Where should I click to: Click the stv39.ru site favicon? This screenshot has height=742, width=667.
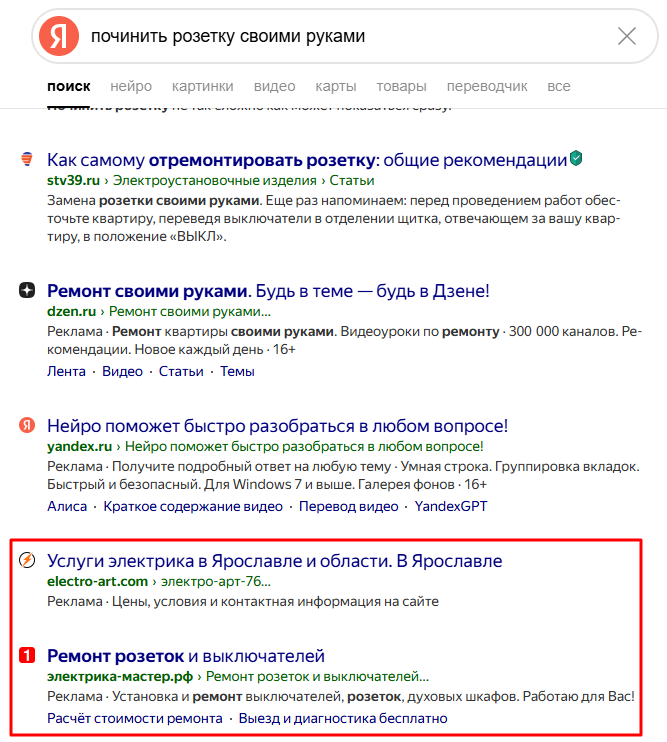point(27,159)
